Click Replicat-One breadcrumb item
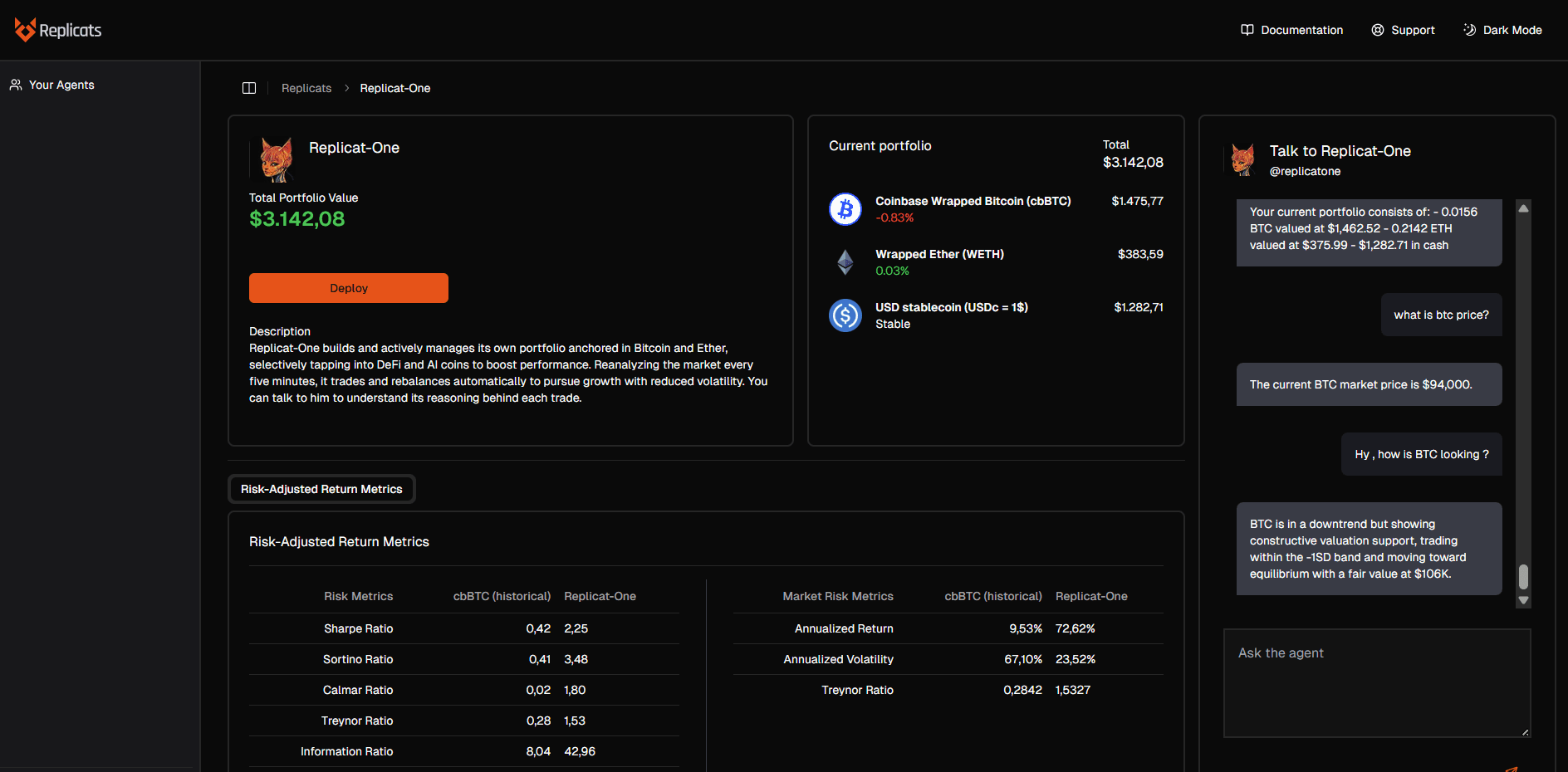Viewport: 1568px width, 772px height. (x=395, y=88)
